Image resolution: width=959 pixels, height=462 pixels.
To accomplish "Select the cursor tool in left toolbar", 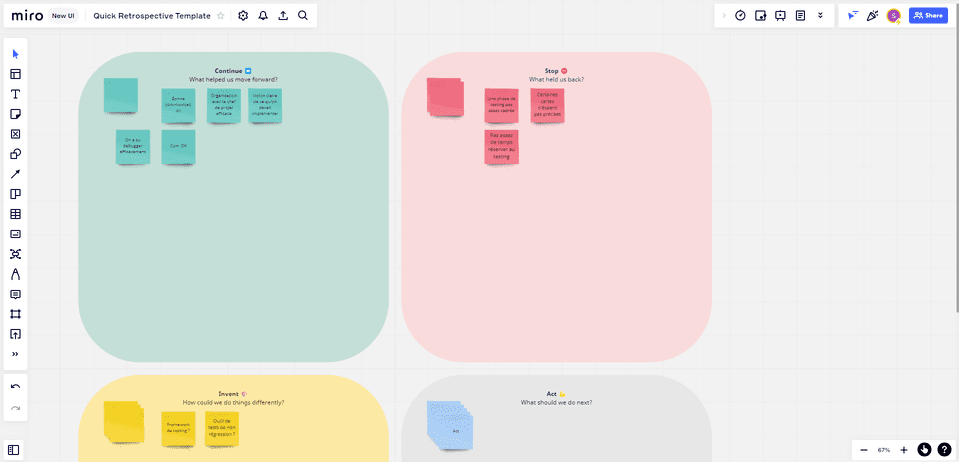I will click(x=16, y=54).
